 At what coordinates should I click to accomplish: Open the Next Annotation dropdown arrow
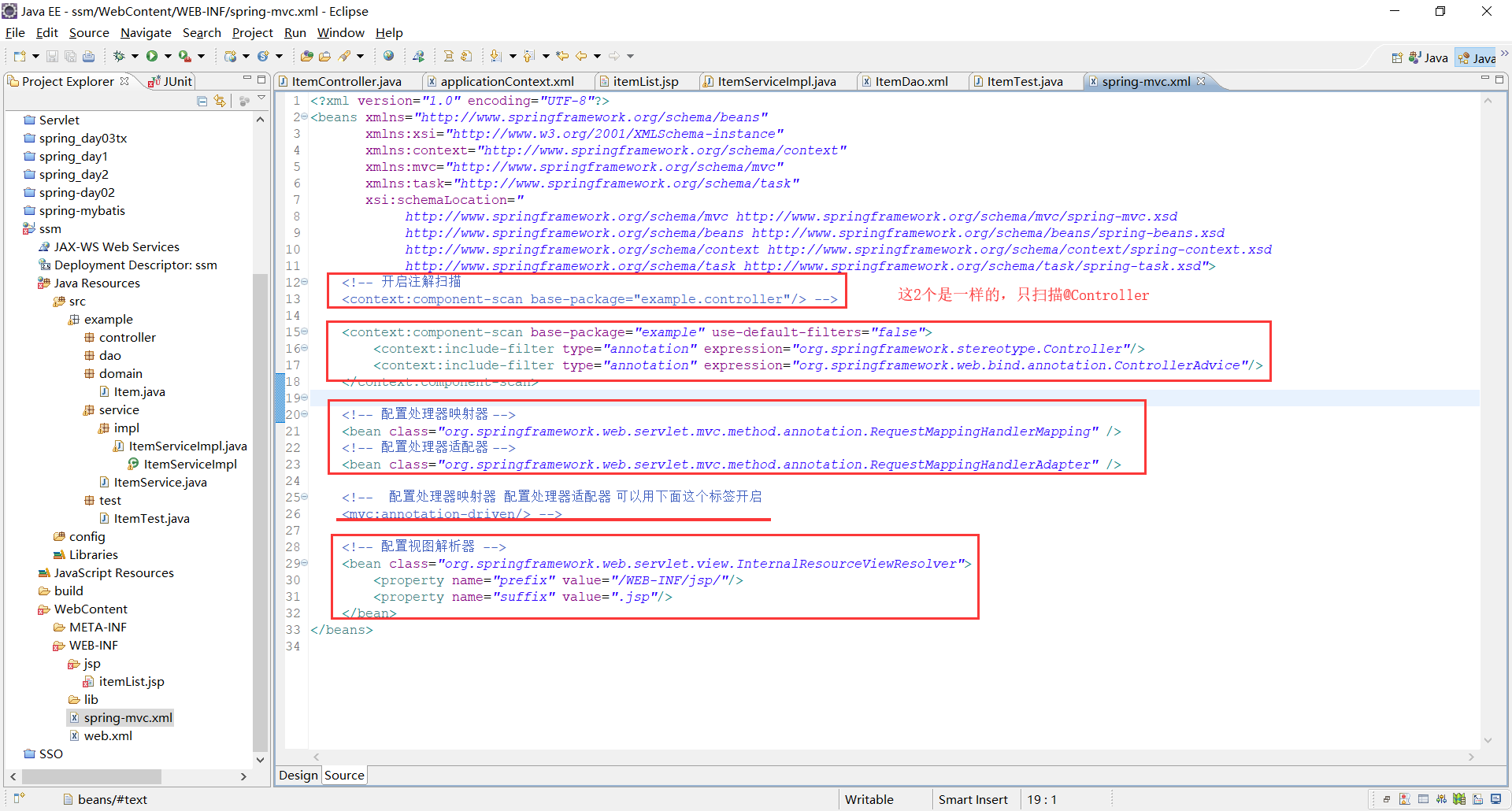click(513, 56)
